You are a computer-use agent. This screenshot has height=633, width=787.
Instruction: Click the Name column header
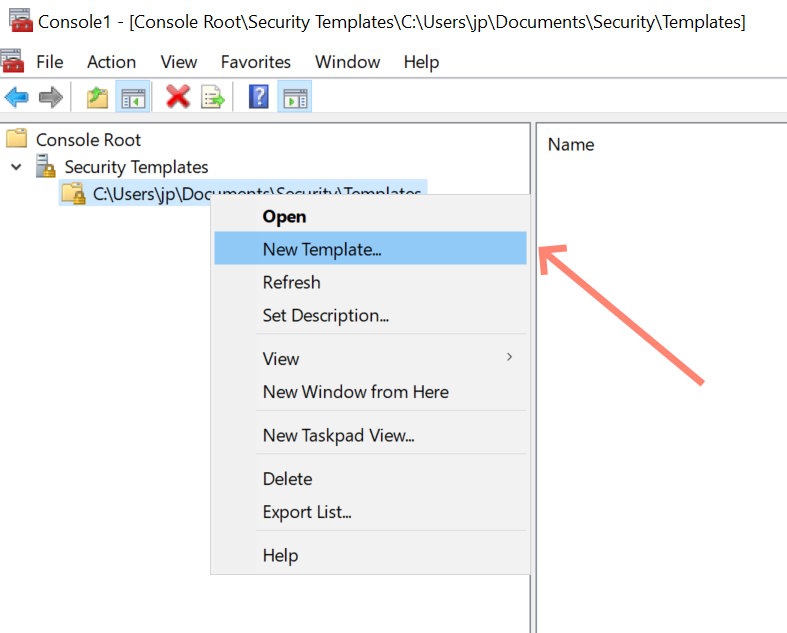(x=571, y=145)
